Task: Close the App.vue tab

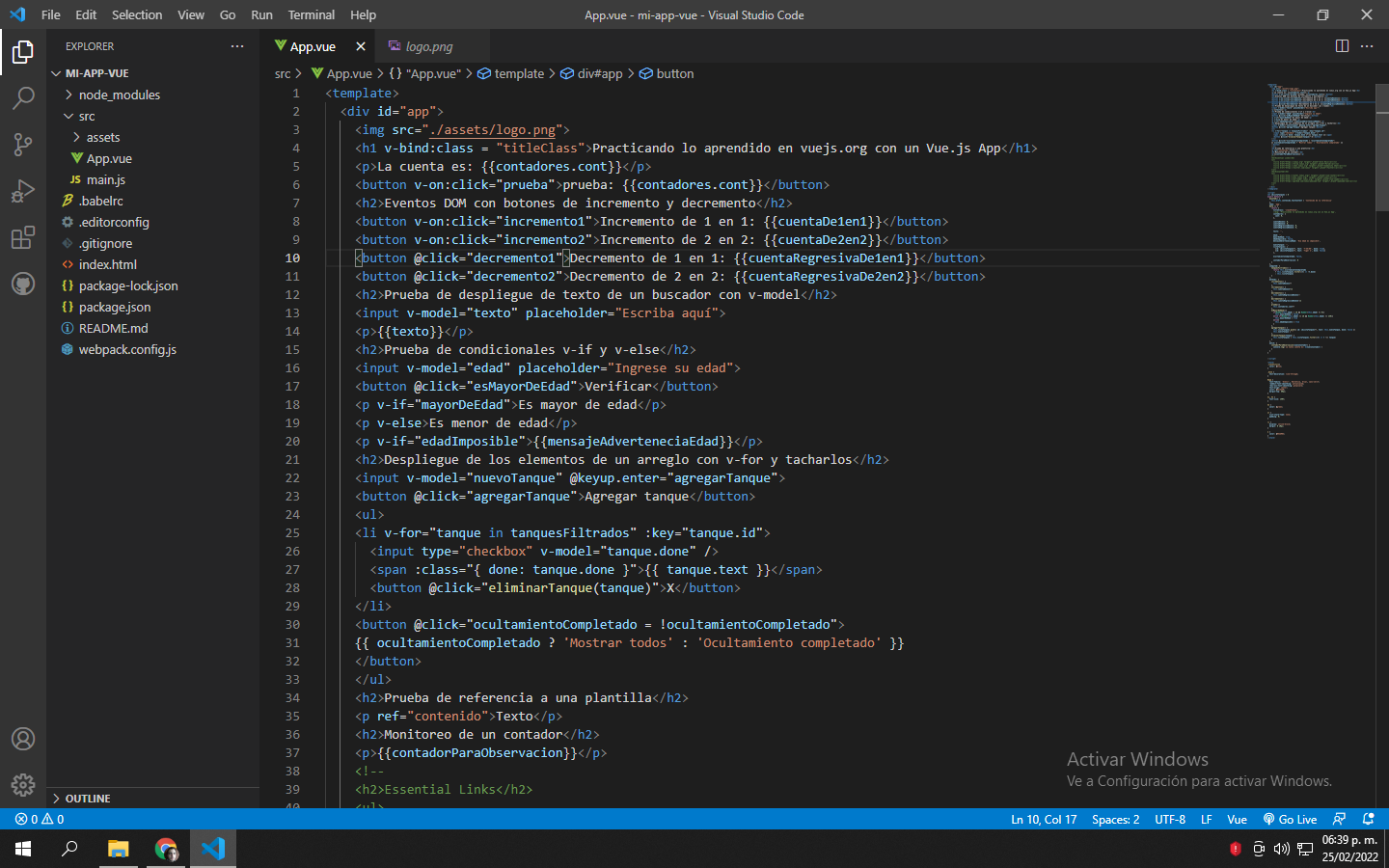Action: pos(361,46)
